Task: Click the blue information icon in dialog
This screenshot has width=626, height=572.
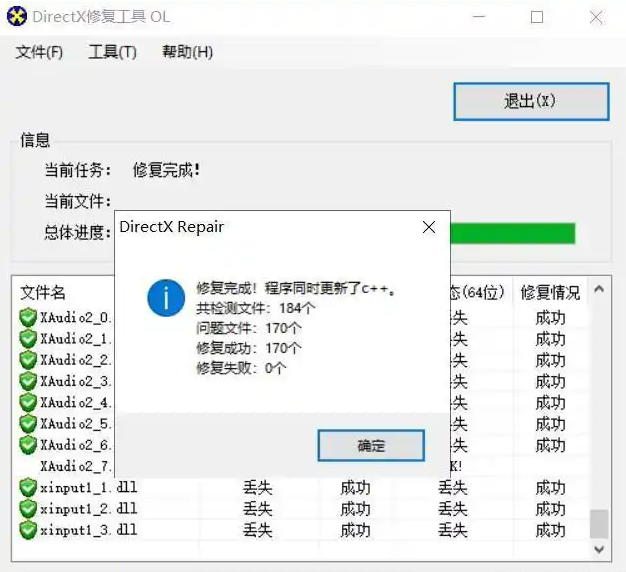Action: coord(166,298)
